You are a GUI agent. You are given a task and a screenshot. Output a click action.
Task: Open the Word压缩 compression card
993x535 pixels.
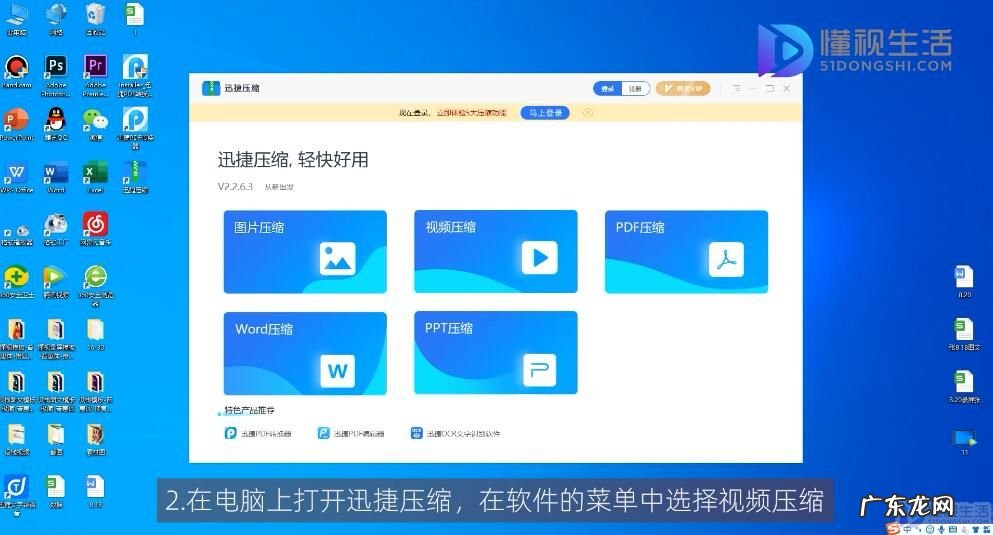pos(305,353)
